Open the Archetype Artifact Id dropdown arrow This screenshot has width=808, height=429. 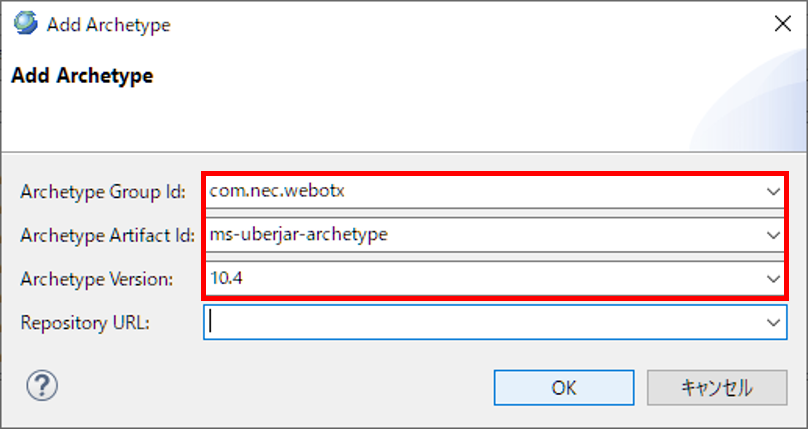(772, 235)
